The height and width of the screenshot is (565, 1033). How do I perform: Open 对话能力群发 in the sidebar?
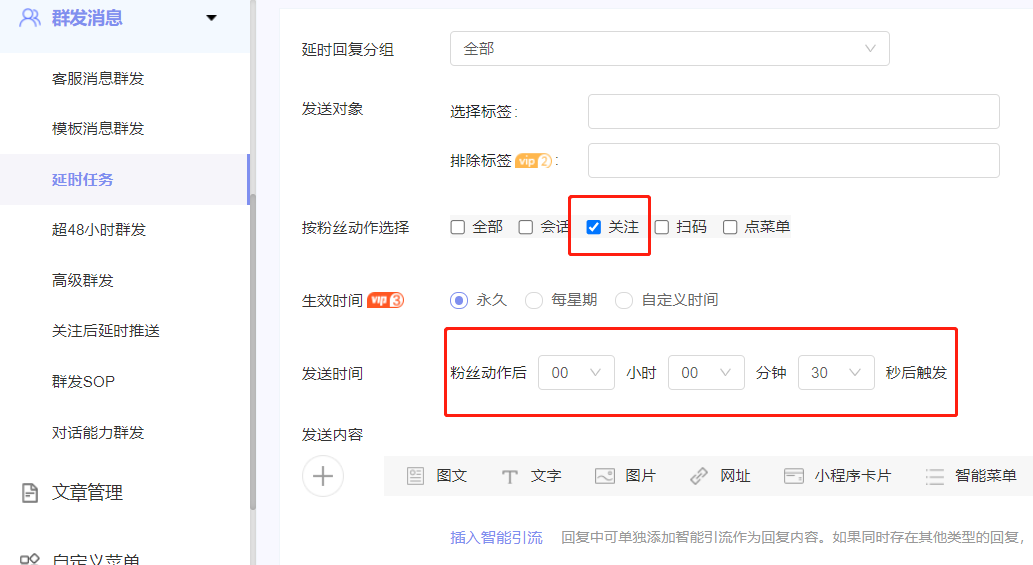pos(98,432)
